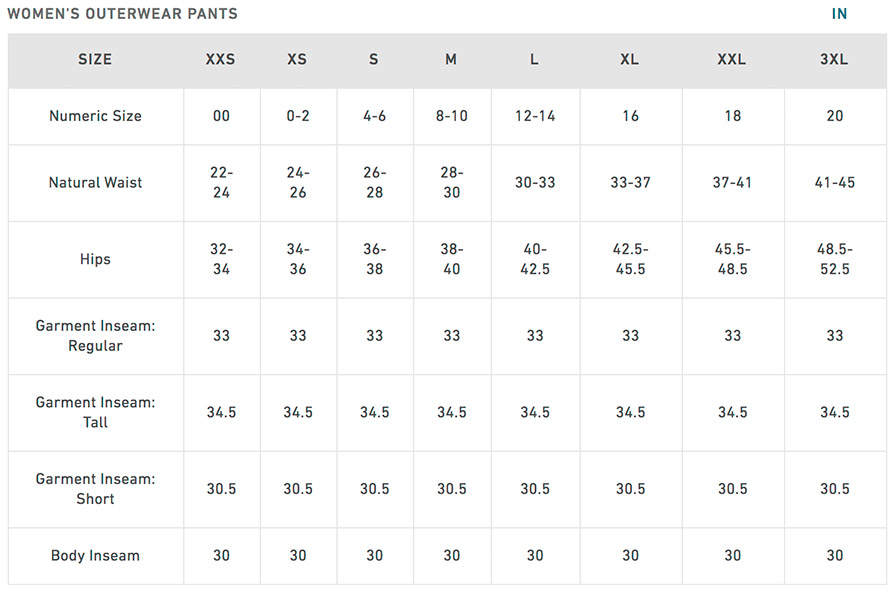895x595 pixels.
Task: Click the Garment Inseam: Regular label
Action: (x=95, y=336)
